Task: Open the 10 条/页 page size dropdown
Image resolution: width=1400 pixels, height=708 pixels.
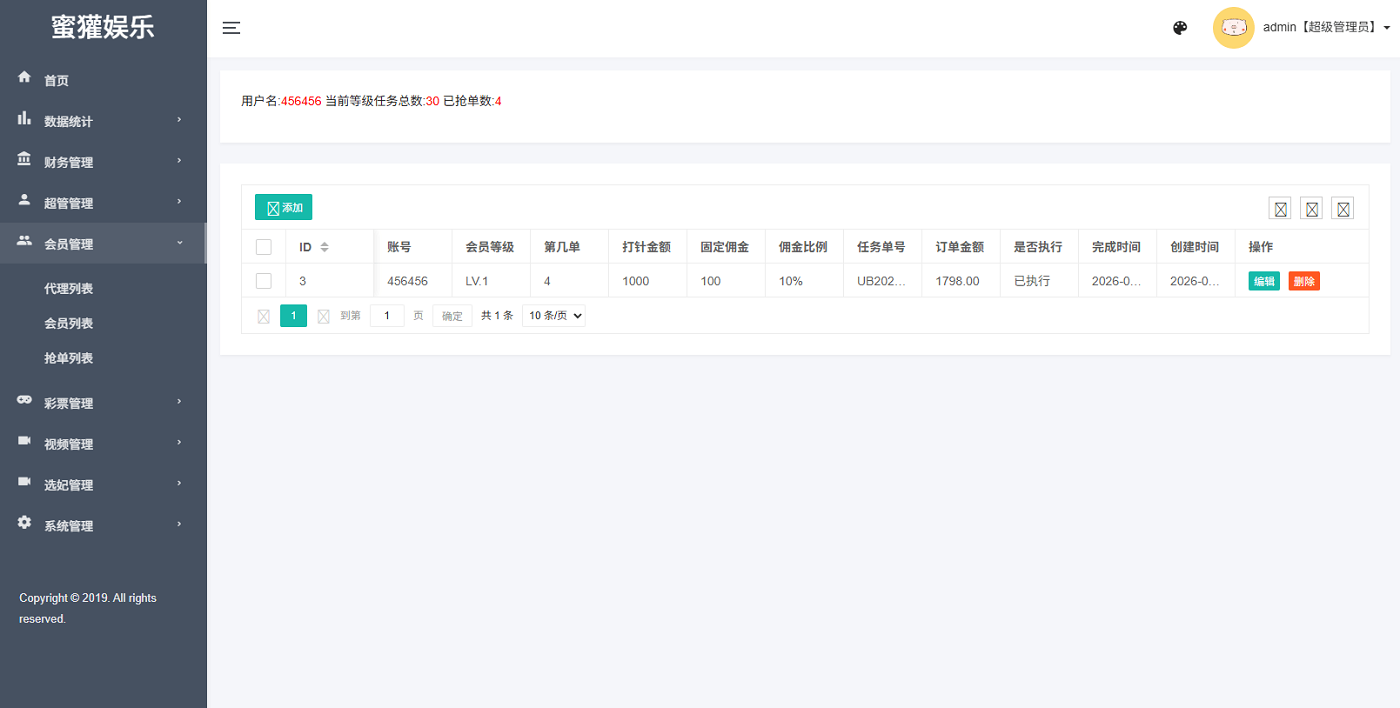Action: pos(554,316)
